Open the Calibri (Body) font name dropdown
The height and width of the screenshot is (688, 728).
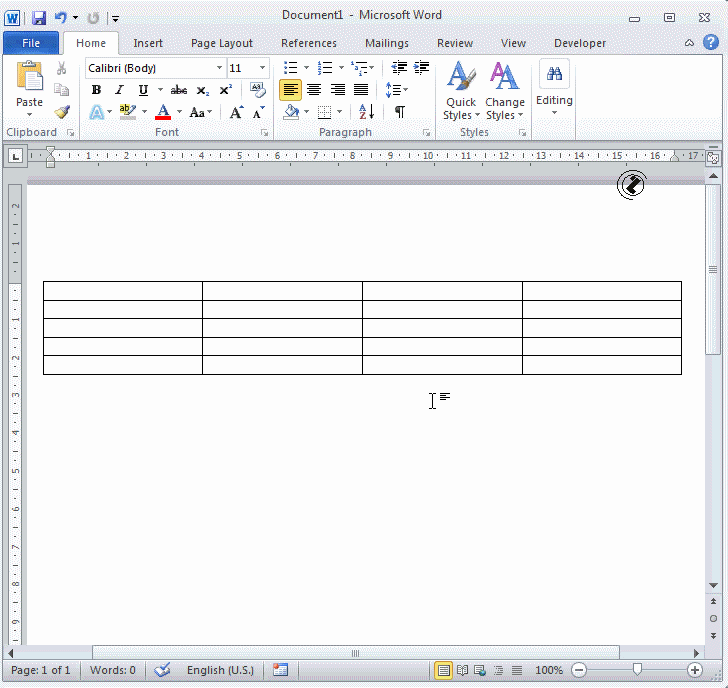(x=219, y=68)
